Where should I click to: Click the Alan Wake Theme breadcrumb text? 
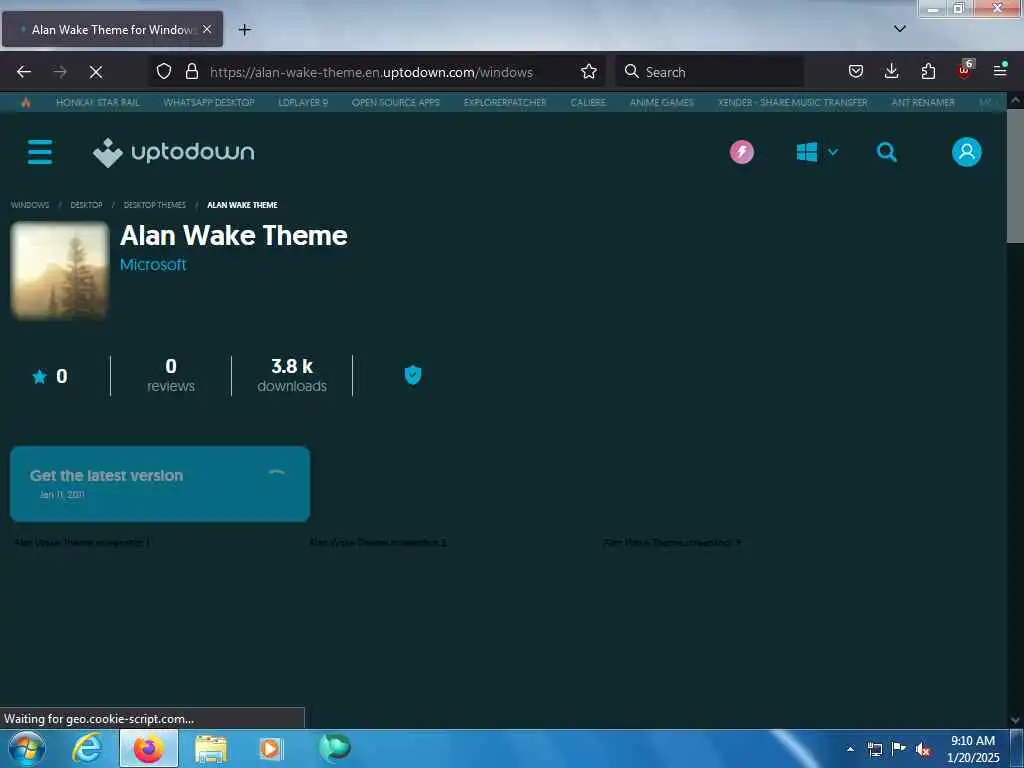tap(242, 205)
